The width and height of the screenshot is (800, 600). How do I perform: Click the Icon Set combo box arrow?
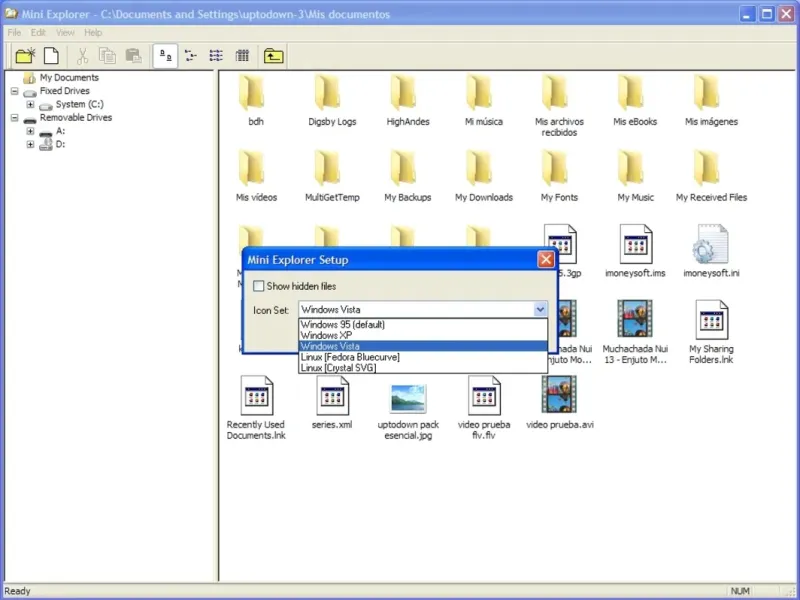tap(540, 310)
